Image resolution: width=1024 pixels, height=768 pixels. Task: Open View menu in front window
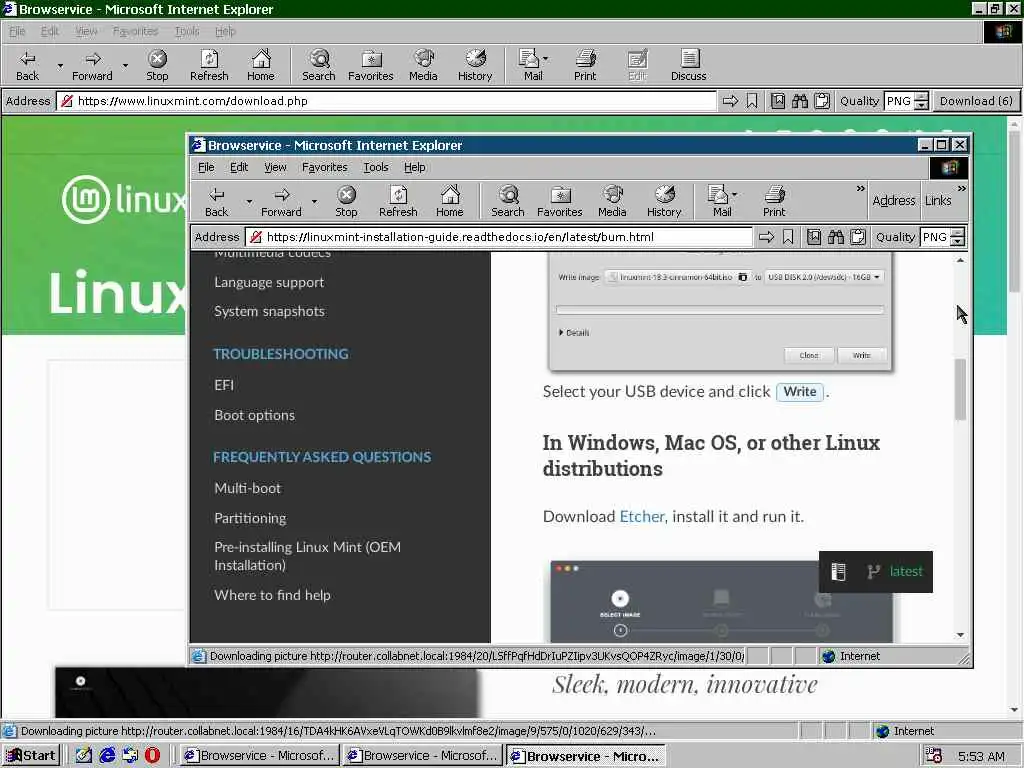tap(275, 167)
